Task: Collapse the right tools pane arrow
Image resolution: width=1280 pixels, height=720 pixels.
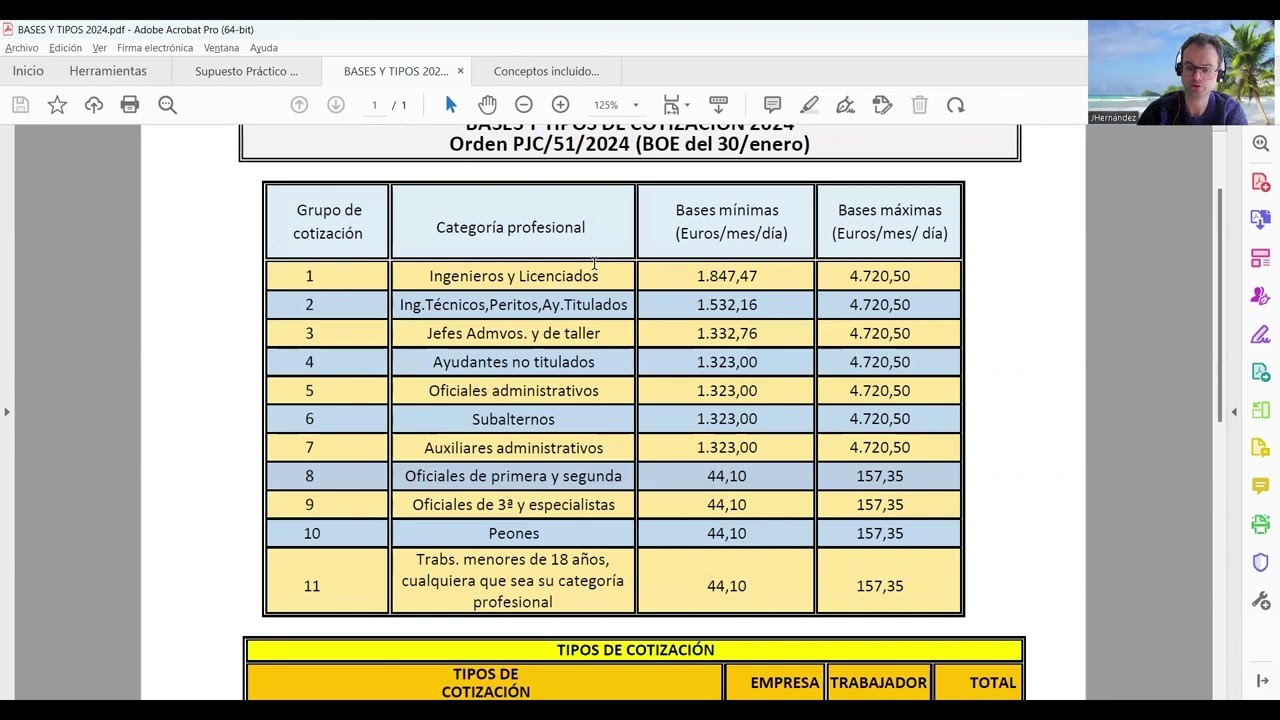Action: pyautogui.click(x=1234, y=412)
